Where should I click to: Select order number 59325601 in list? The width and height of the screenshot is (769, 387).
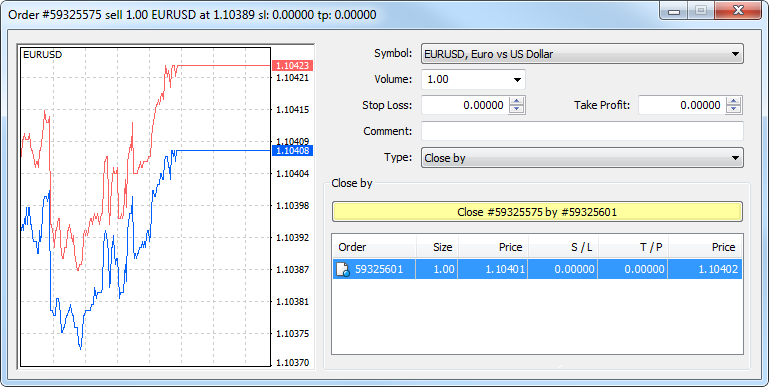pyautogui.click(x=379, y=269)
